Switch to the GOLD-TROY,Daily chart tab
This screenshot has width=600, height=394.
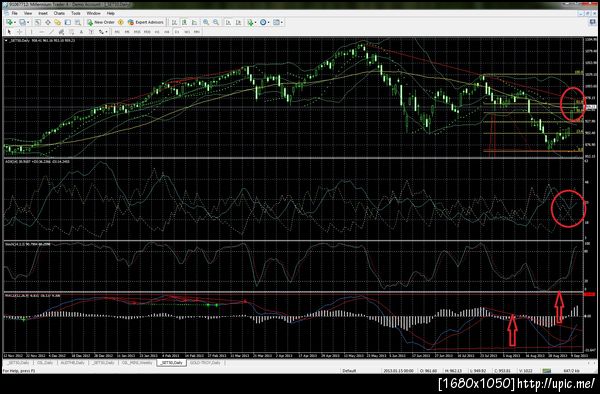tap(205, 362)
